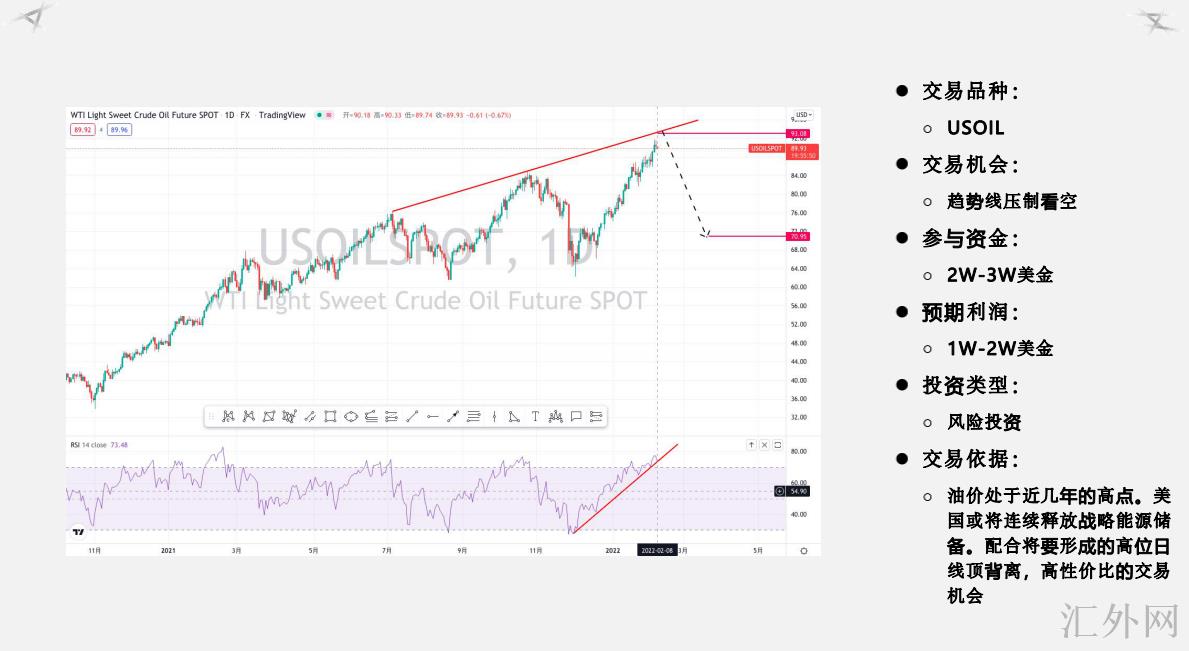Maximize the RSI indicator pane
The width and height of the screenshot is (1189, 651).
(x=777, y=445)
